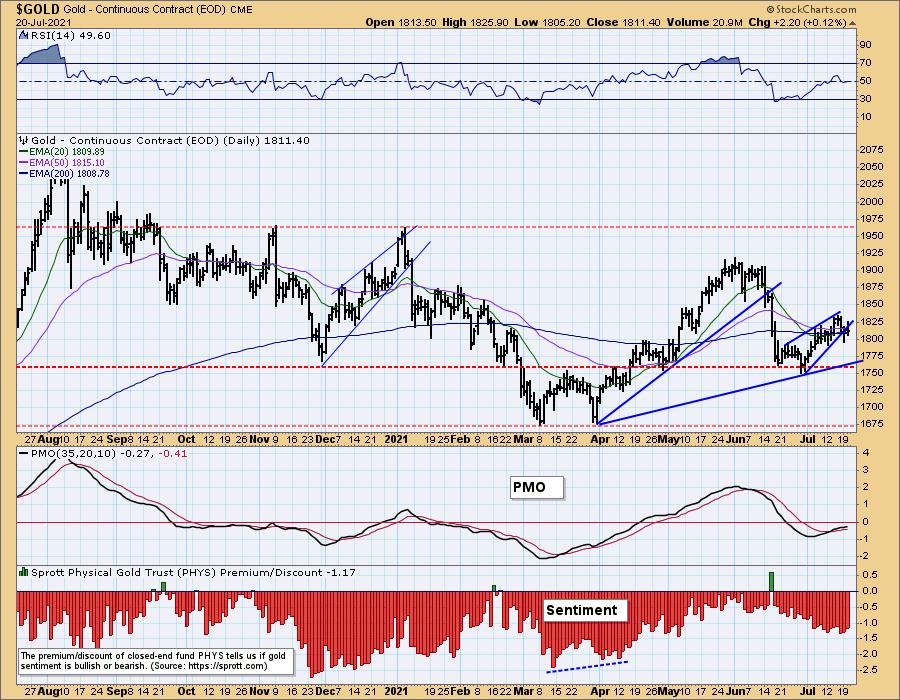900x700 pixels.
Task: Click the boxed 'PMO' annotation
Action: [x=537, y=487]
